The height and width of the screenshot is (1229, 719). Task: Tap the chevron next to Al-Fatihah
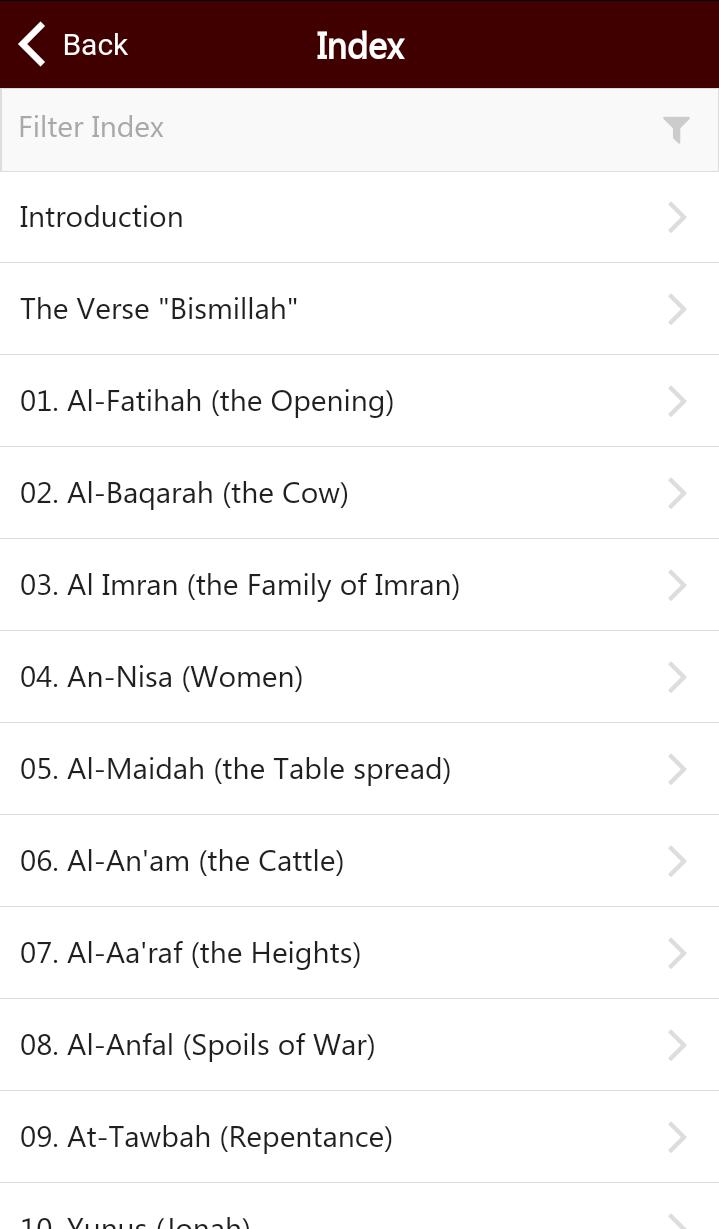click(677, 401)
